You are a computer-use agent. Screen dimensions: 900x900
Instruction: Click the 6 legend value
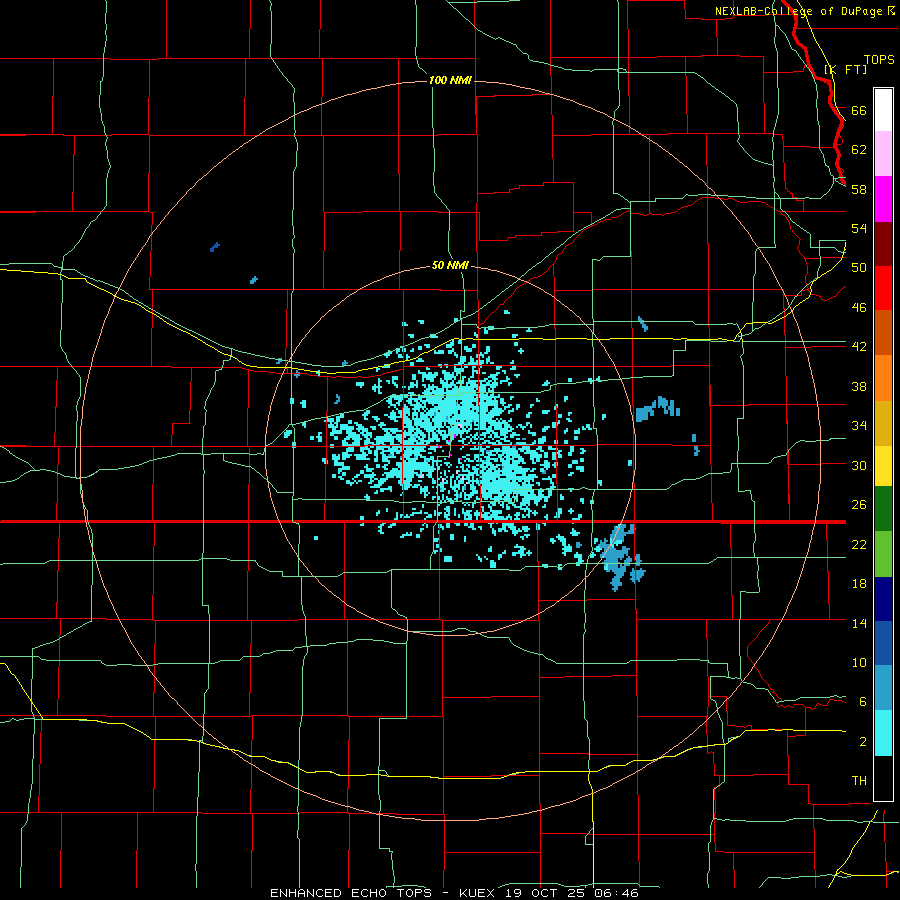click(863, 701)
